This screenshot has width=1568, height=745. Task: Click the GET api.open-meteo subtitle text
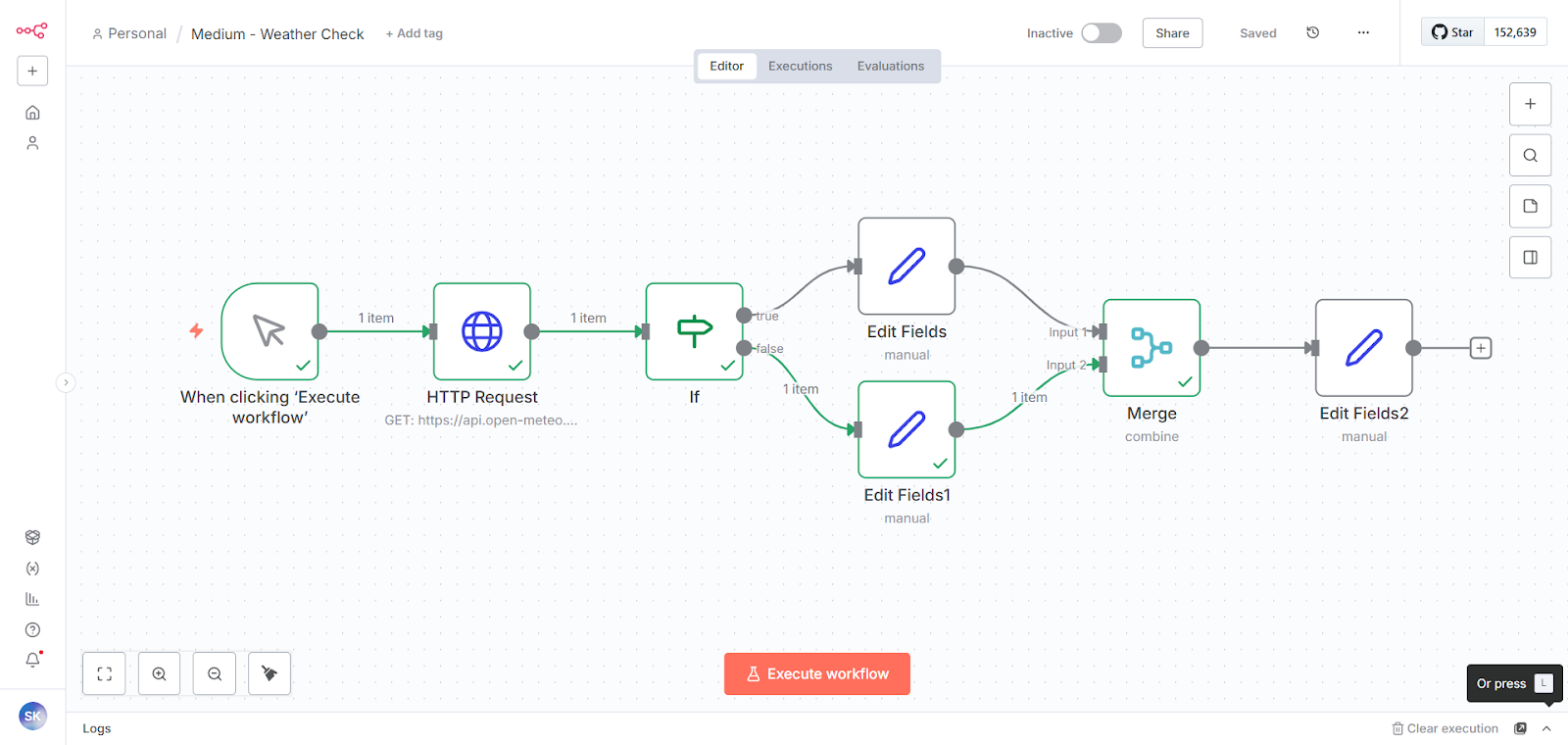tap(481, 421)
